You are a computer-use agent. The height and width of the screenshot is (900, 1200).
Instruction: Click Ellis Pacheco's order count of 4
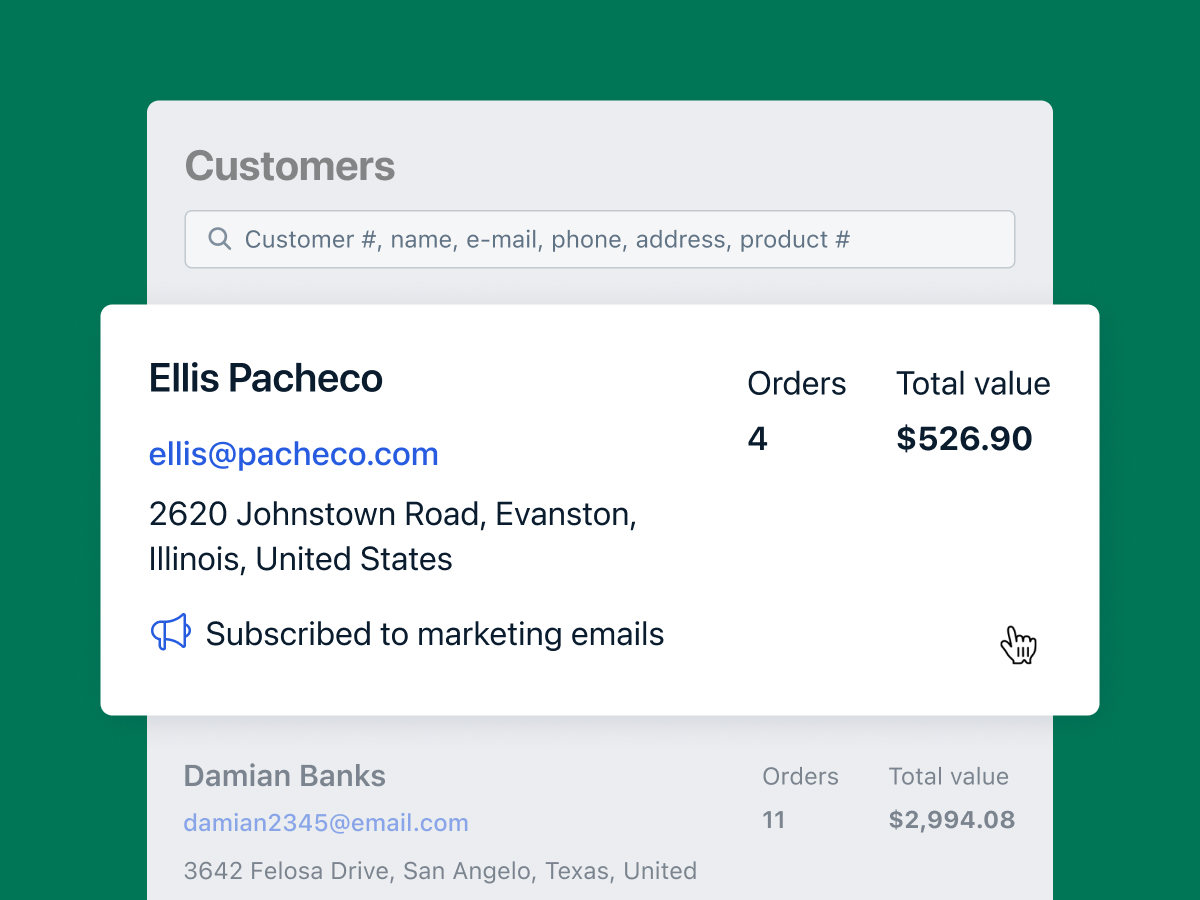point(758,439)
